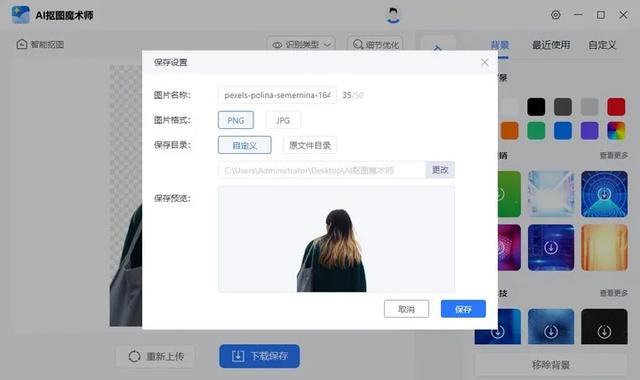Select JPG image format
The image size is (640, 380).
[283, 120]
